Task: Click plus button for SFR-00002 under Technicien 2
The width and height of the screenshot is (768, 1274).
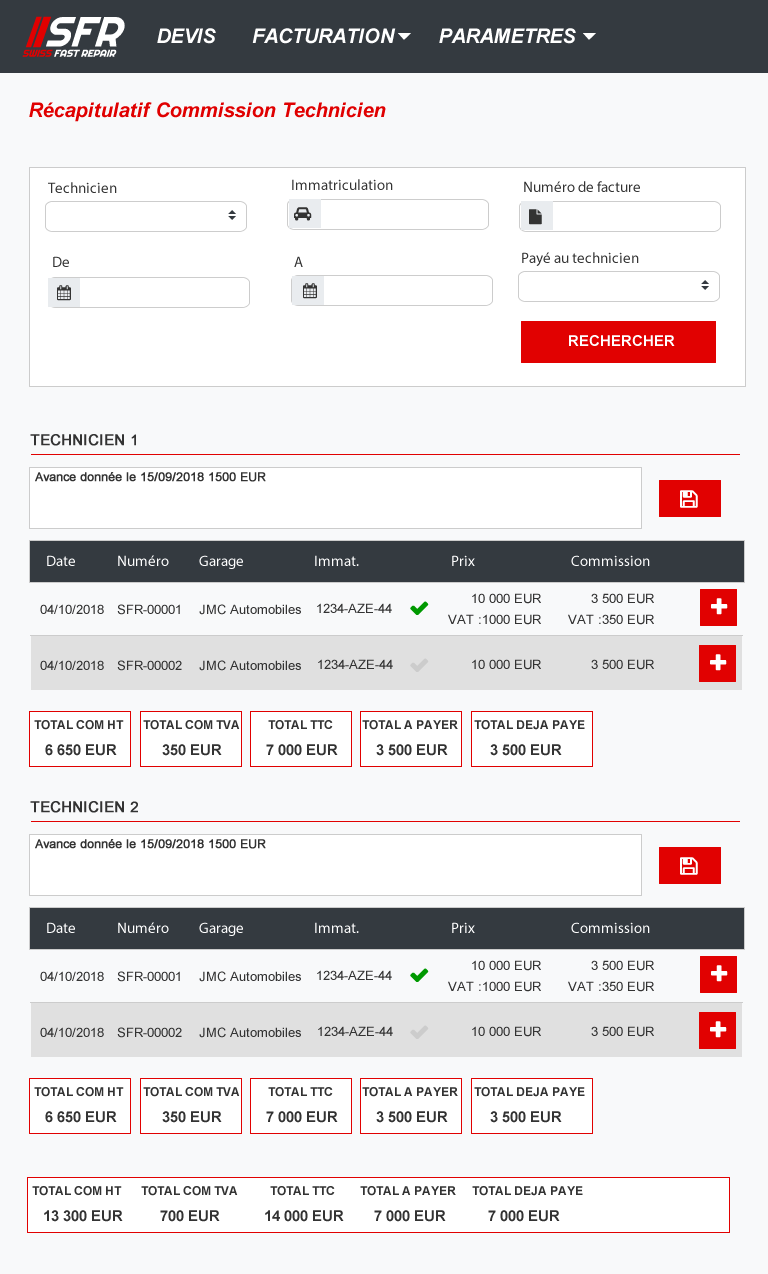Action: click(x=718, y=1030)
